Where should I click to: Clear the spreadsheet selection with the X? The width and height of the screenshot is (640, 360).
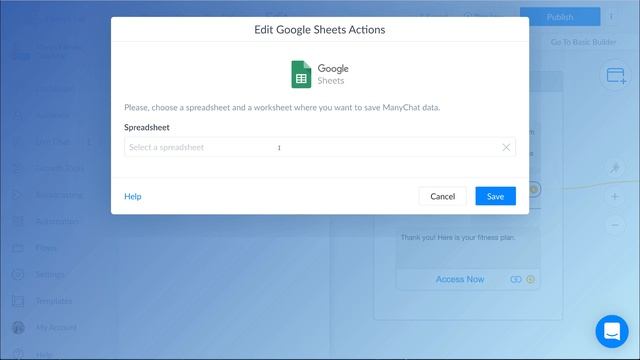click(x=506, y=147)
